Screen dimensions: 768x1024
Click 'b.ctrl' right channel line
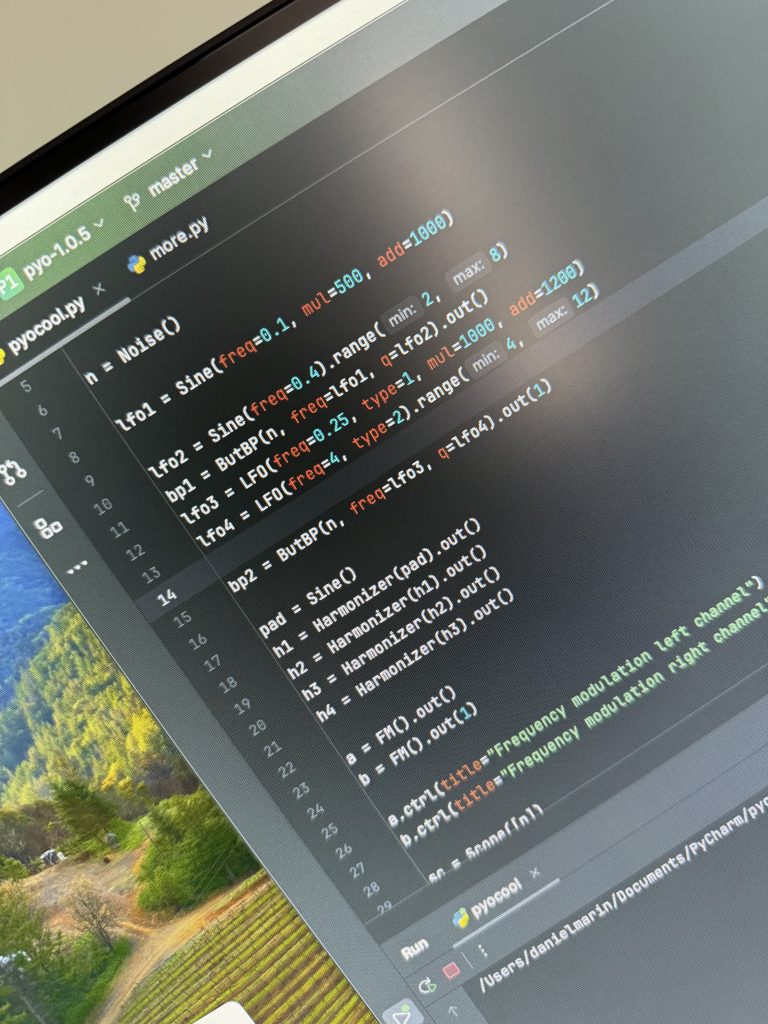tap(583, 725)
